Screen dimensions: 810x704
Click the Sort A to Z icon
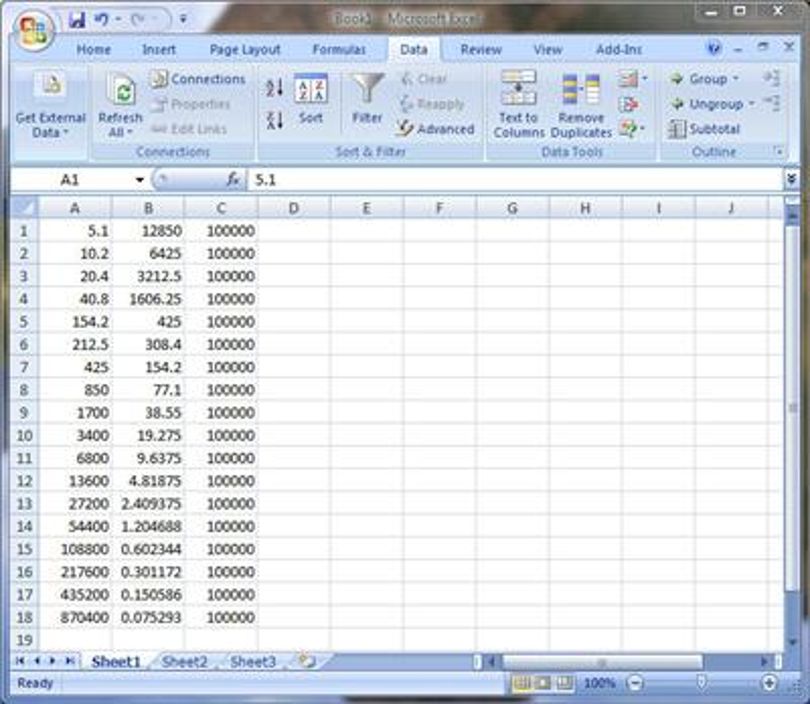coord(274,88)
